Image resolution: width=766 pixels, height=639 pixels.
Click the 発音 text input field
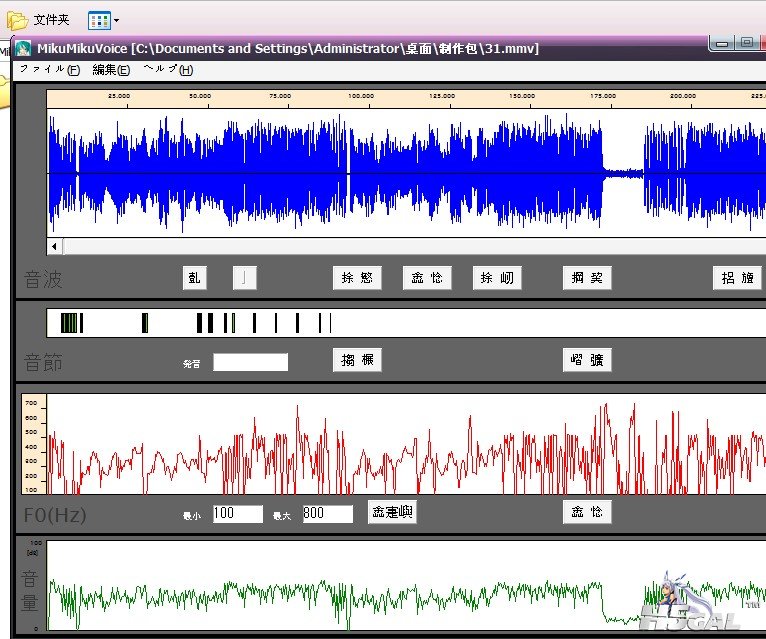click(x=251, y=362)
